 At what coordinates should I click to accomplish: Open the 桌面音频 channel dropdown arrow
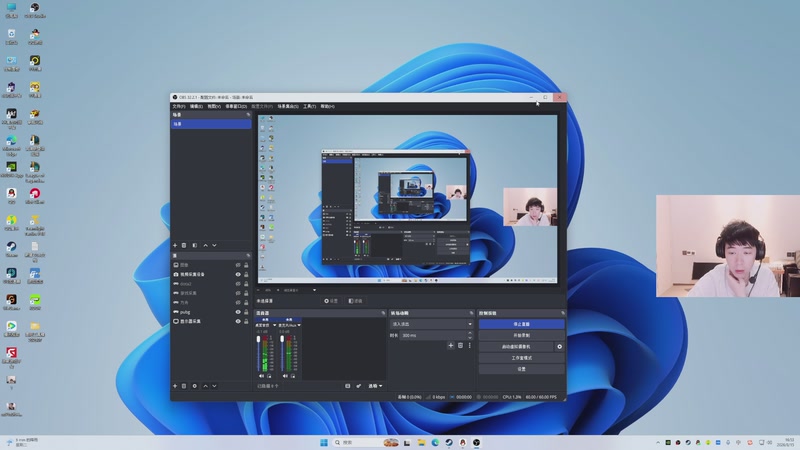tap(274, 325)
